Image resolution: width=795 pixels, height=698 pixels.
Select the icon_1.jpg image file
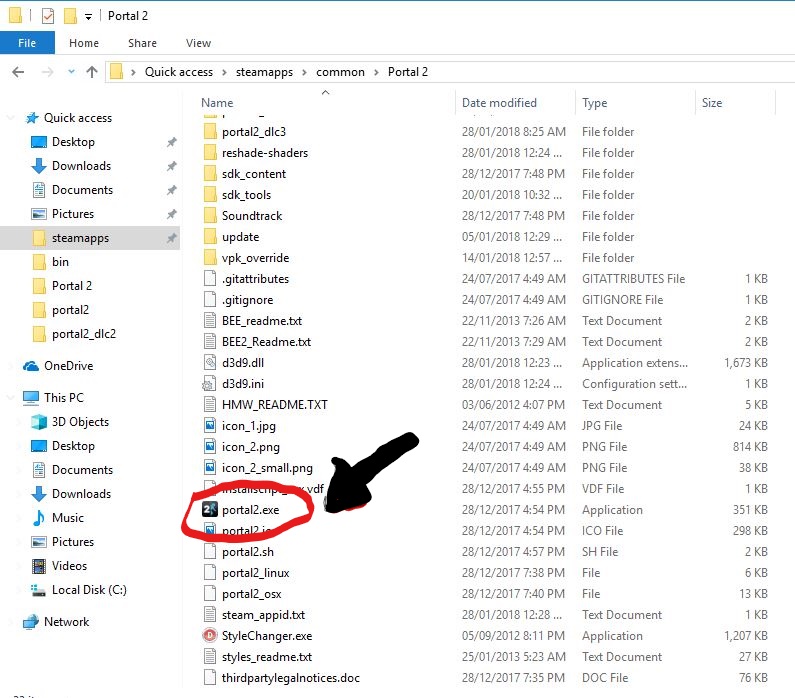coord(248,426)
